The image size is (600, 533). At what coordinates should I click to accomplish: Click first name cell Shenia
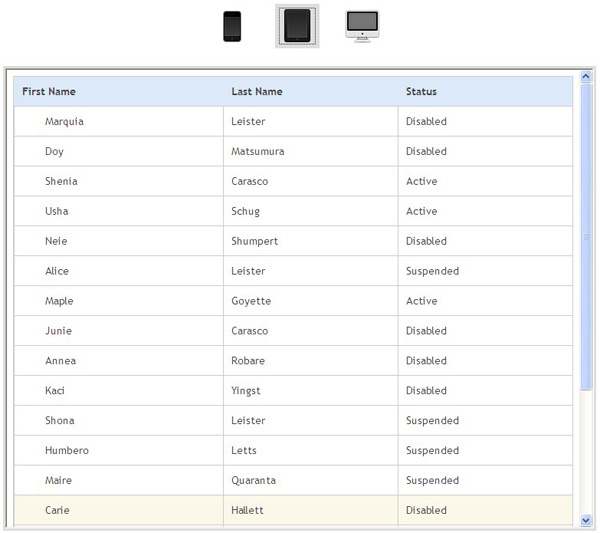tap(61, 182)
